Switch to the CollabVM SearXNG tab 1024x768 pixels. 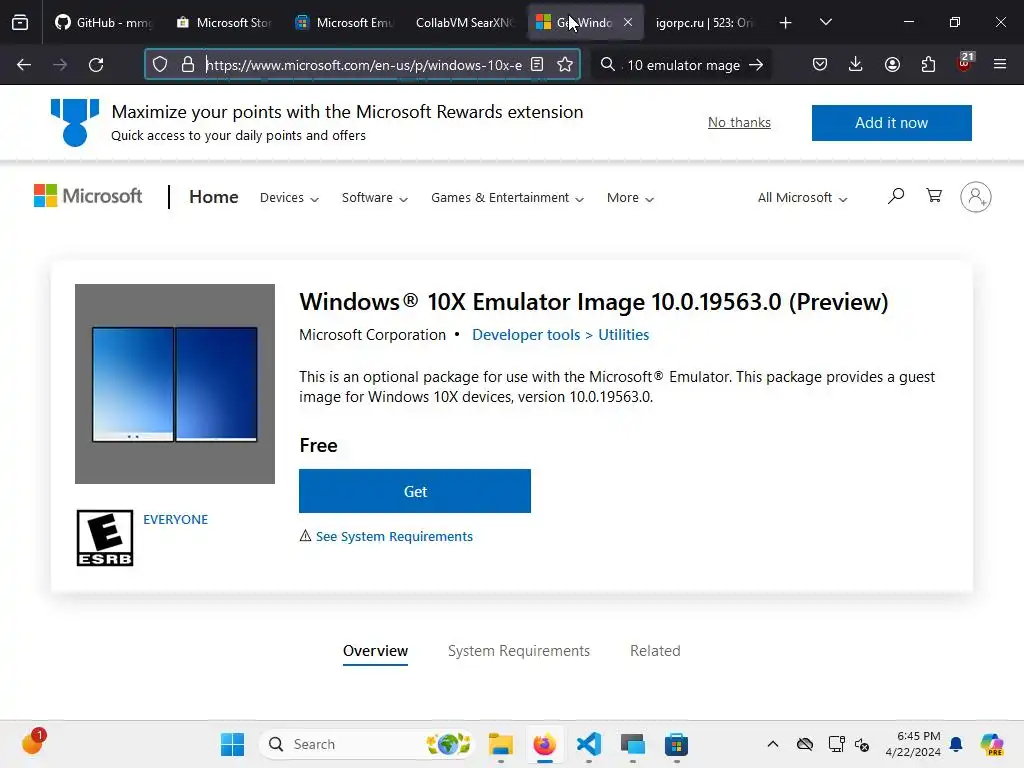(464, 23)
